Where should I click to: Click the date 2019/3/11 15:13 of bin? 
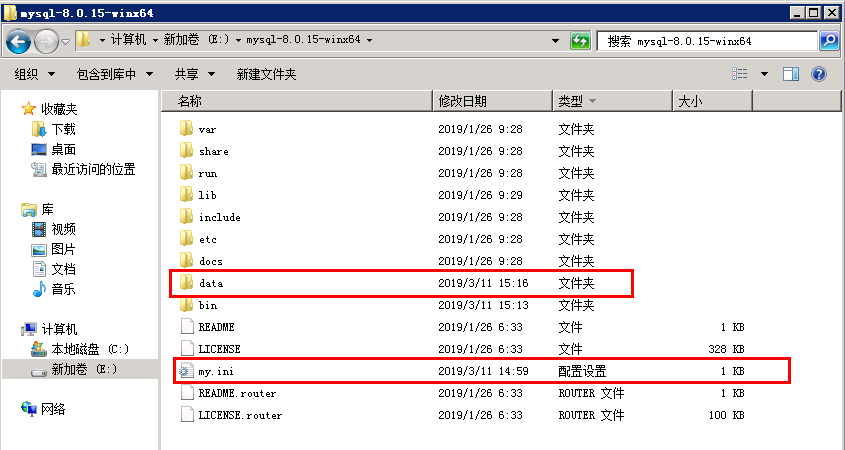click(483, 305)
